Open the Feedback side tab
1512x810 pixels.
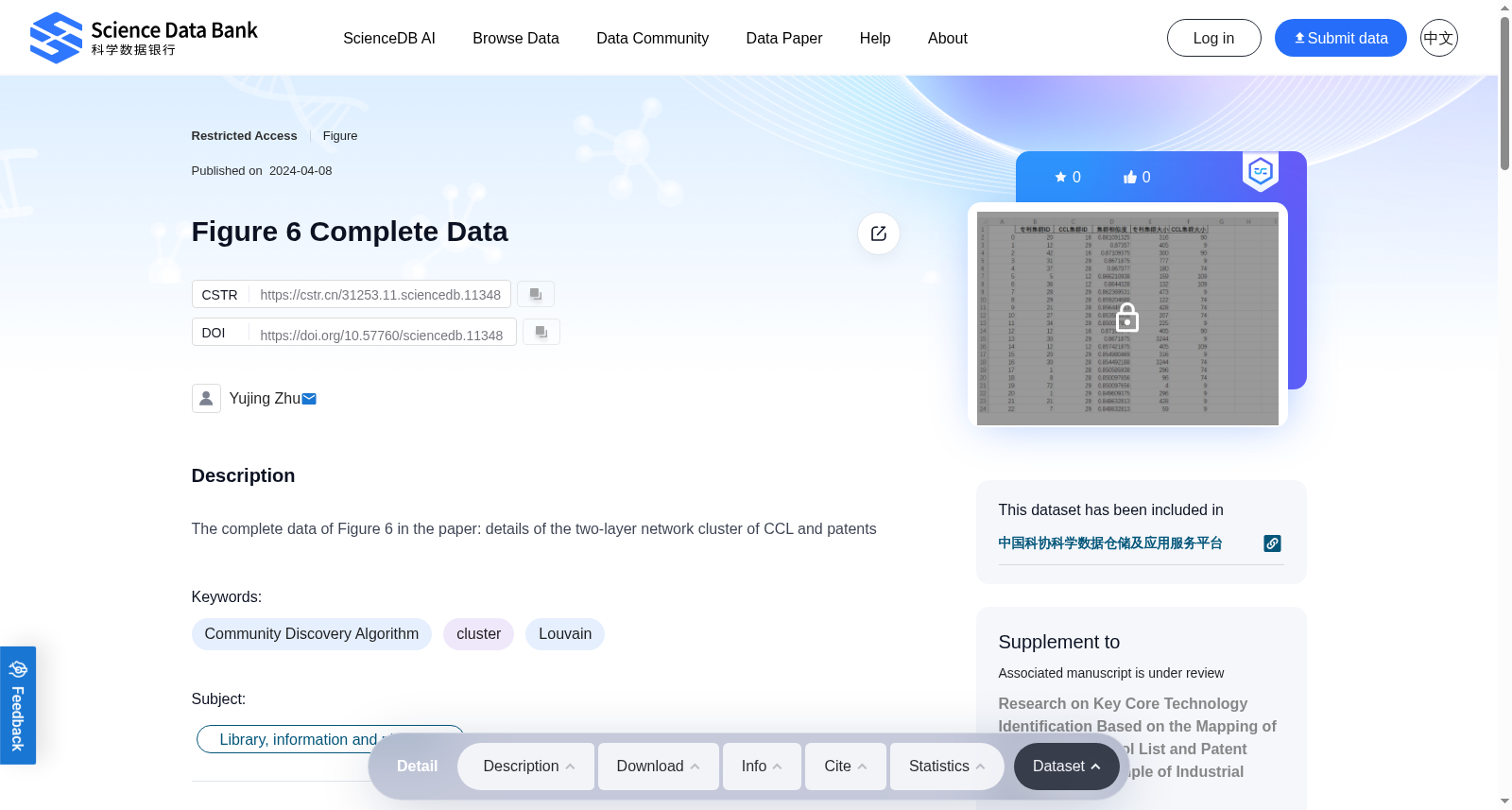point(18,705)
